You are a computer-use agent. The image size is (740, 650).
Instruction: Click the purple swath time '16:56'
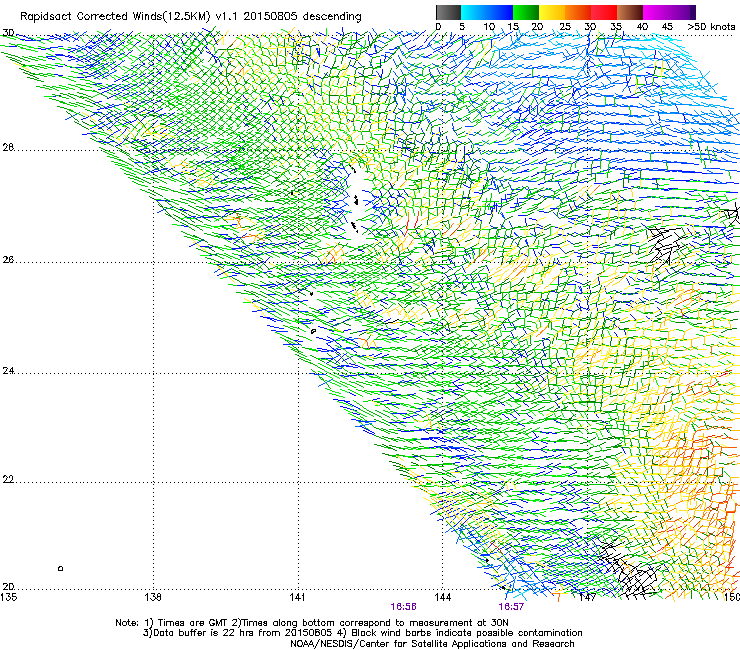[404, 607]
